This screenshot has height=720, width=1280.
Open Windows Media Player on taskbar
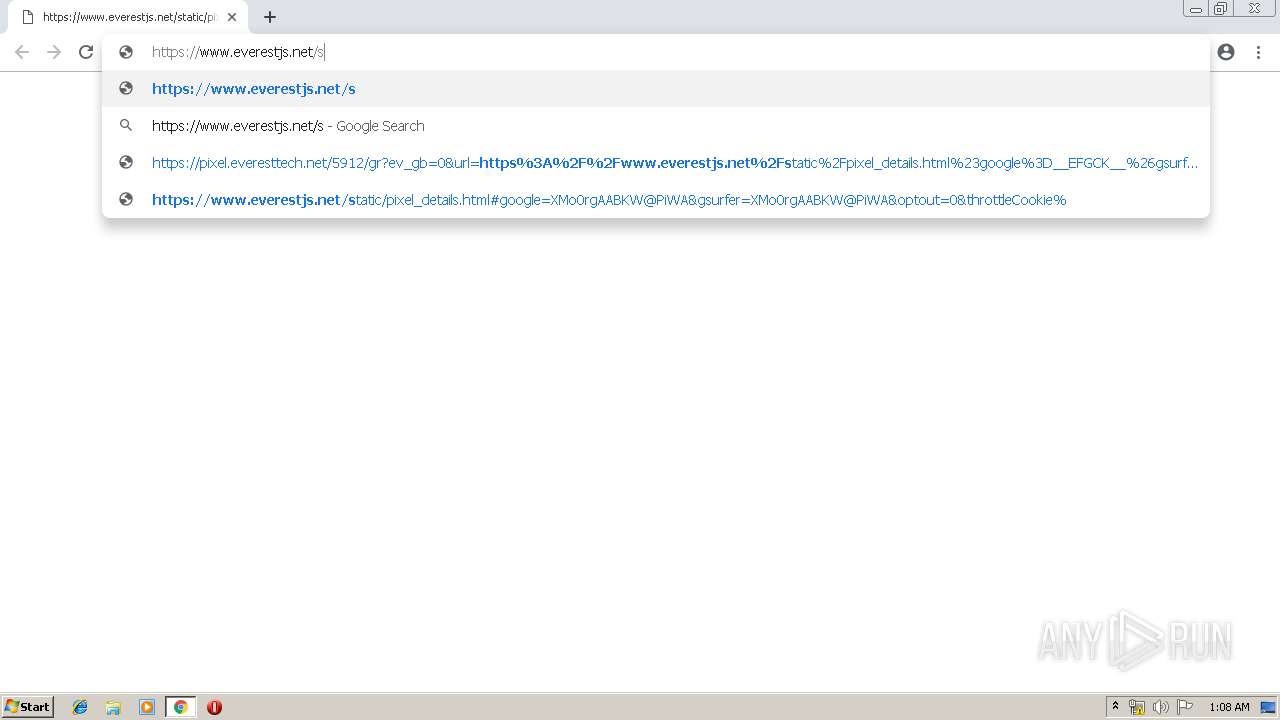click(x=147, y=707)
